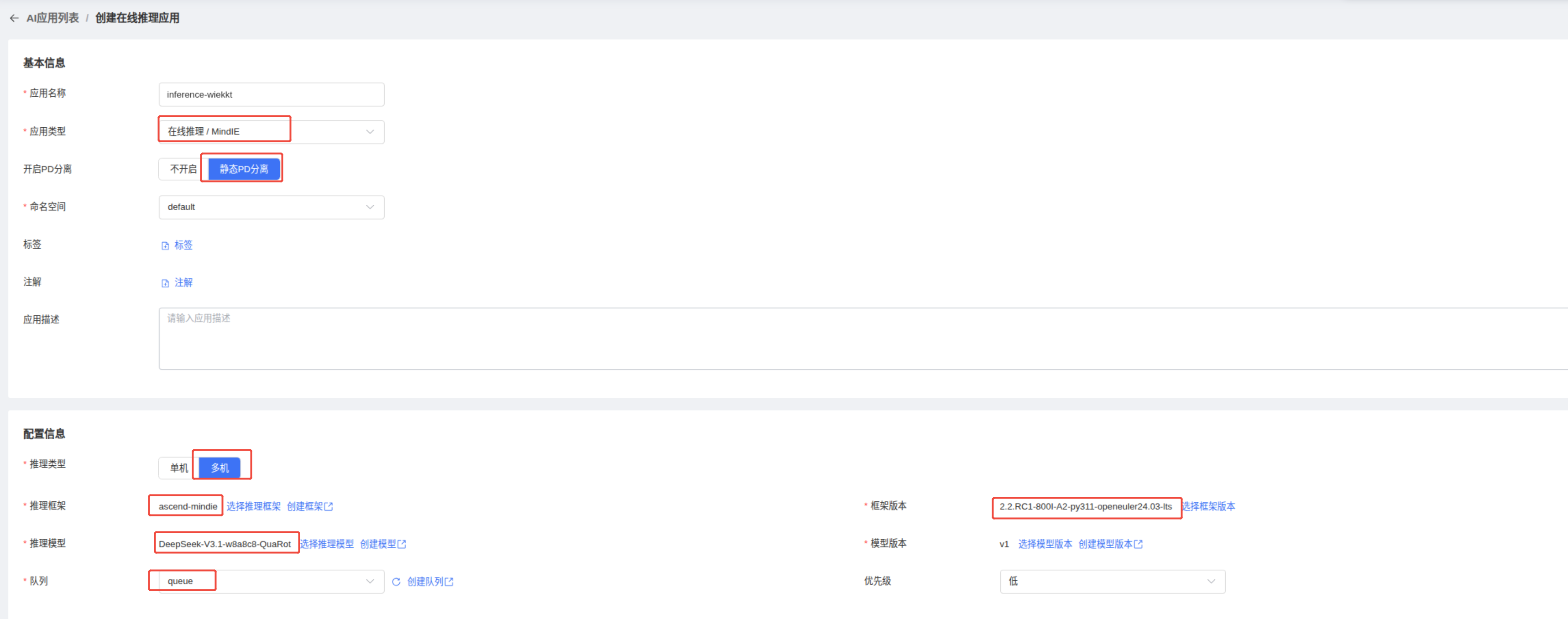Viewport: 1568px width, 619px height.
Task: Open the 应用类型 dropdown
Action: pos(271,132)
